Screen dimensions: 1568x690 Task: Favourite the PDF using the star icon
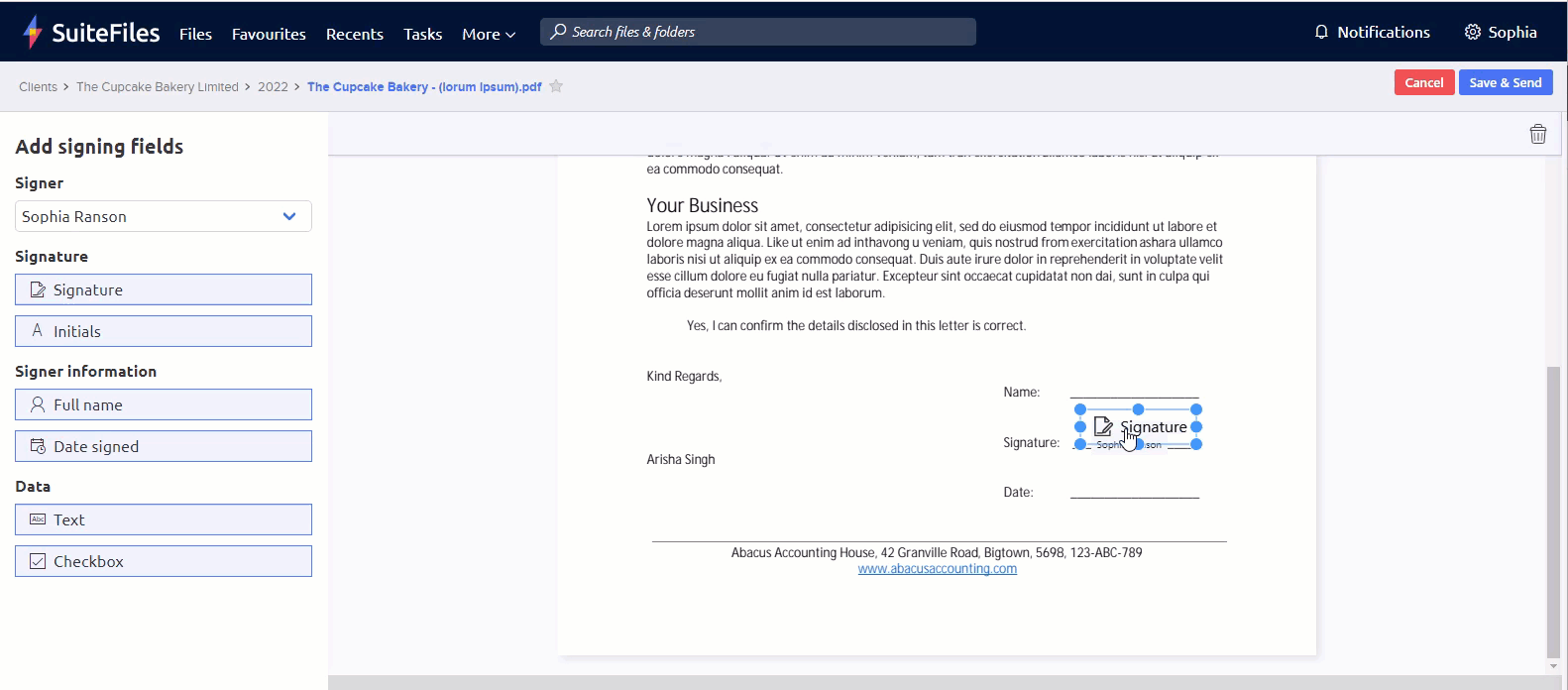(556, 86)
